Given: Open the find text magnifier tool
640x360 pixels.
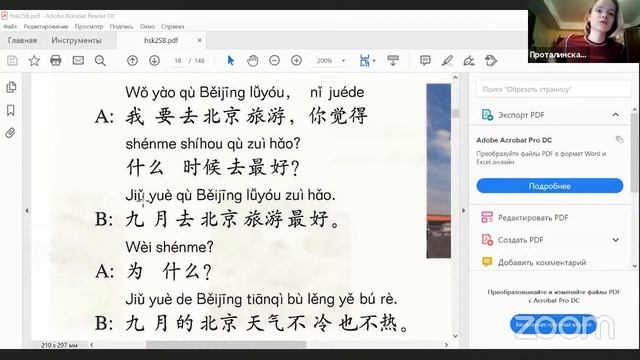Looking at the screenshot, I should click(x=100, y=61).
